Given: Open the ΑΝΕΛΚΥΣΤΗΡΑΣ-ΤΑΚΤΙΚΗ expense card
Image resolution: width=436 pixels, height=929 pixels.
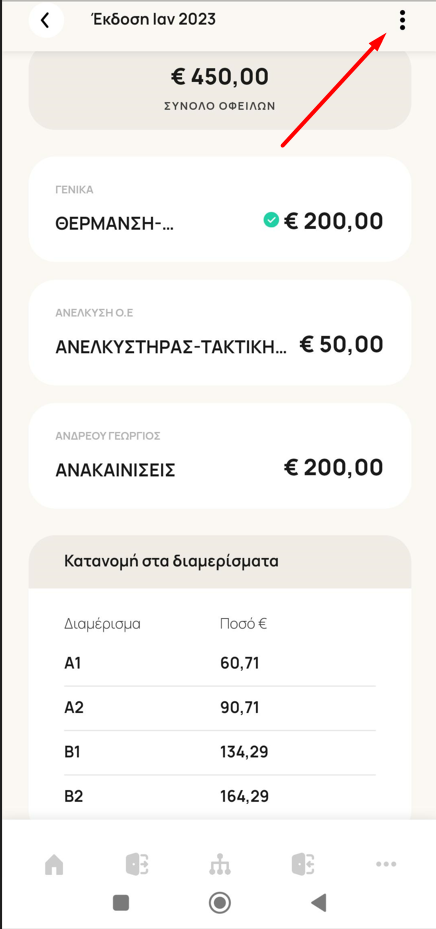Looking at the screenshot, I should coord(220,332).
